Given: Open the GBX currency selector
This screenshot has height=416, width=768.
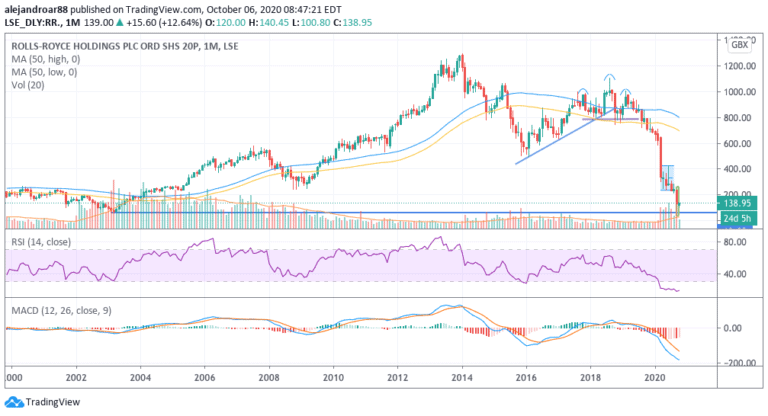Looking at the screenshot, I should (x=741, y=46).
